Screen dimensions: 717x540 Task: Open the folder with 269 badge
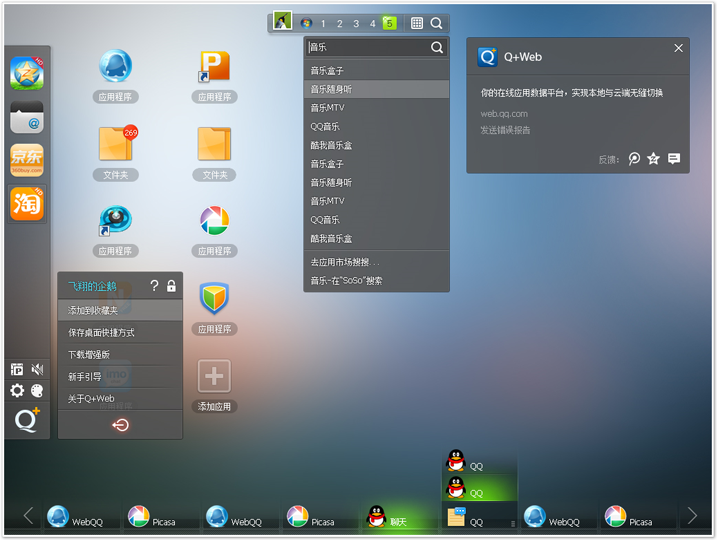tap(117, 143)
